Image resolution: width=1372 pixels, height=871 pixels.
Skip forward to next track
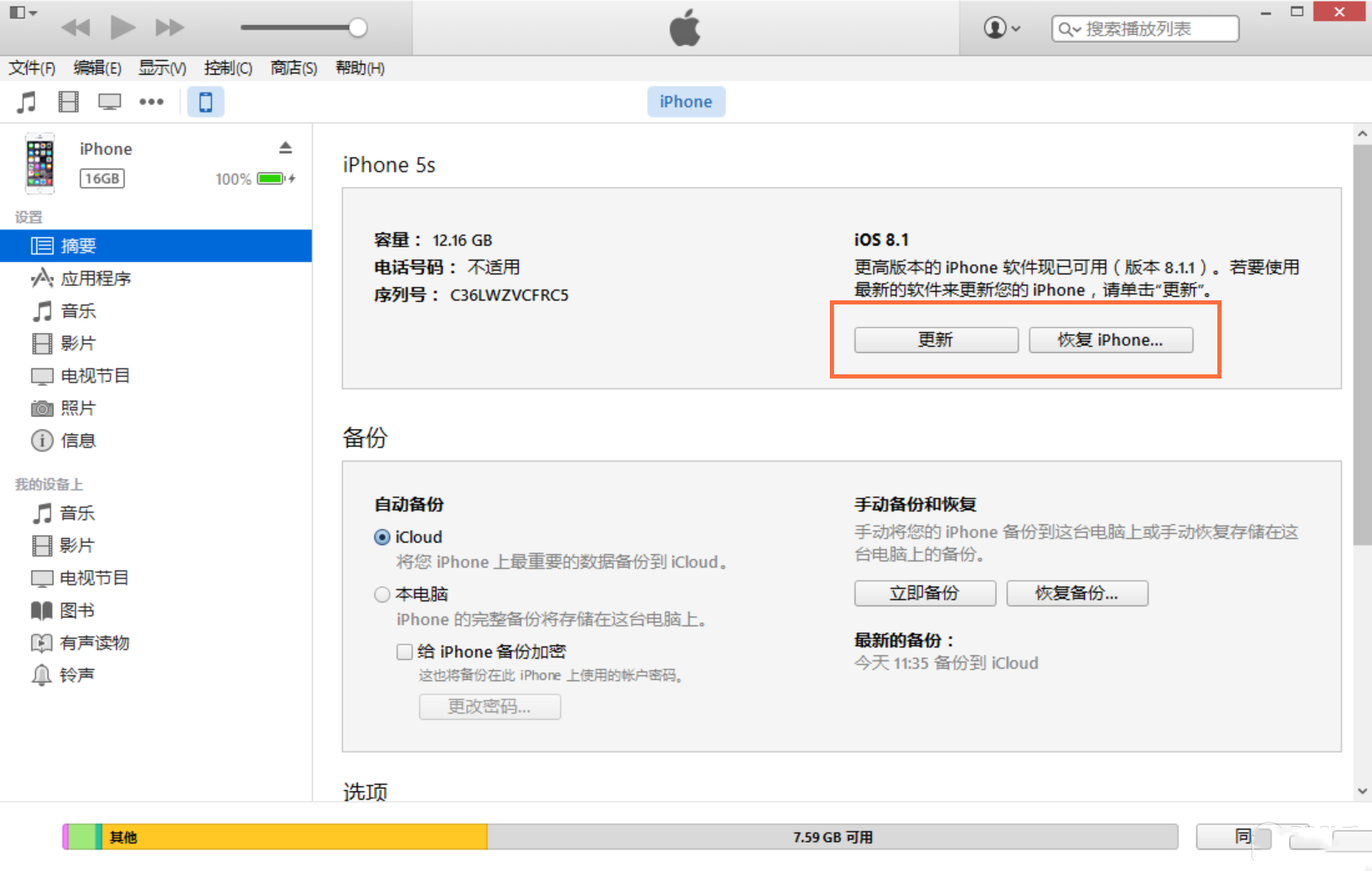(x=170, y=27)
